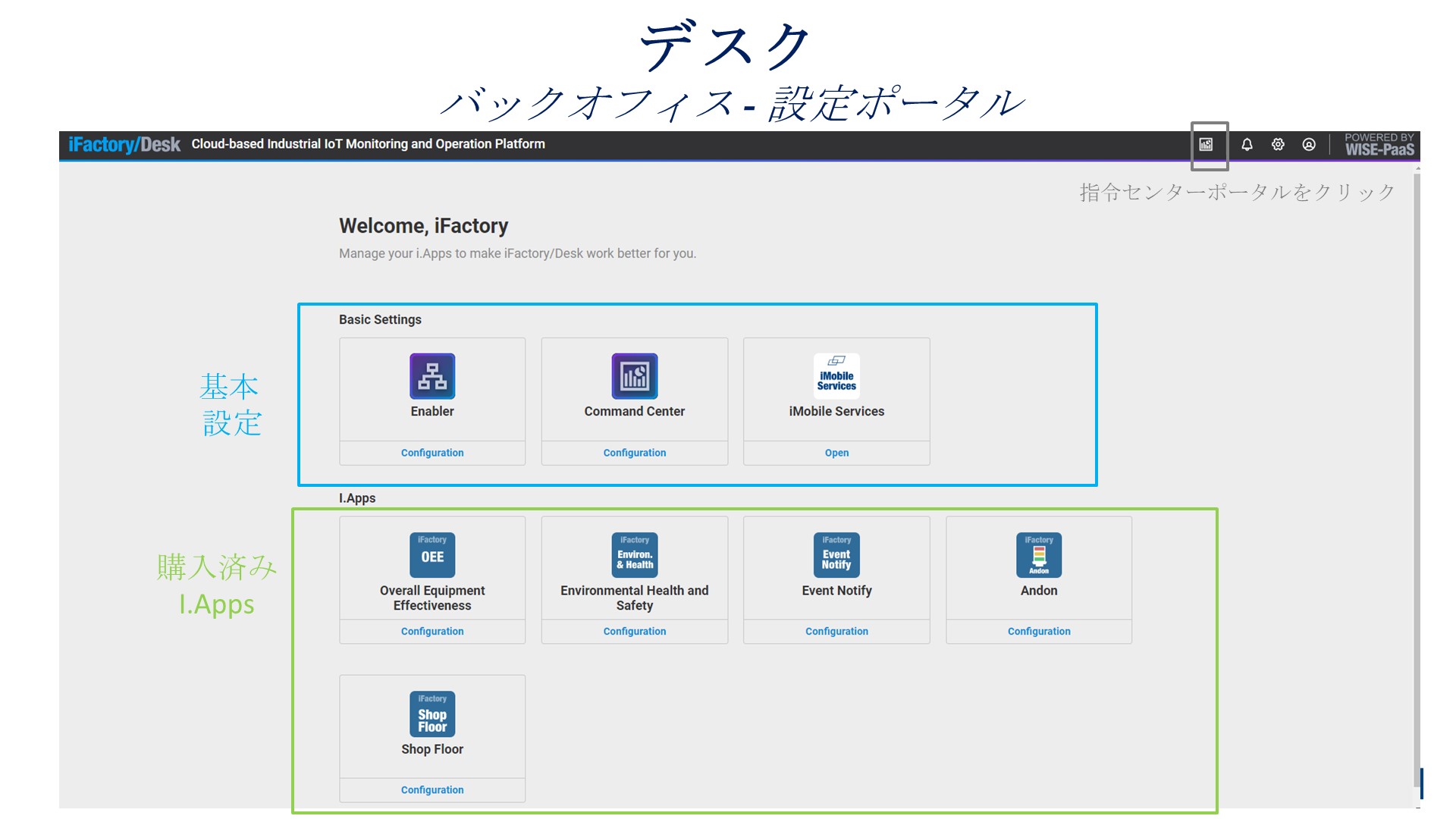This screenshot has height=819, width=1456.
Task: Click the Command Center app icon
Action: click(635, 376)
